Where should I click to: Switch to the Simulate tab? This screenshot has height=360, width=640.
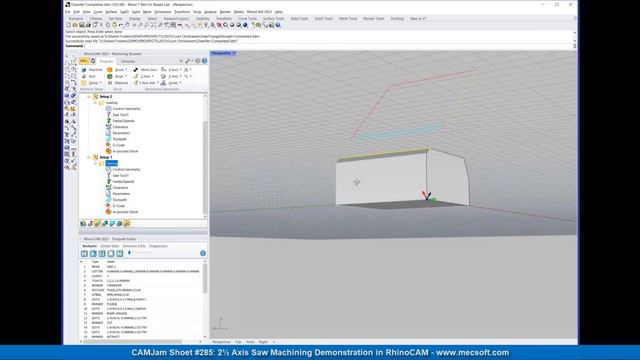(128, 61)
